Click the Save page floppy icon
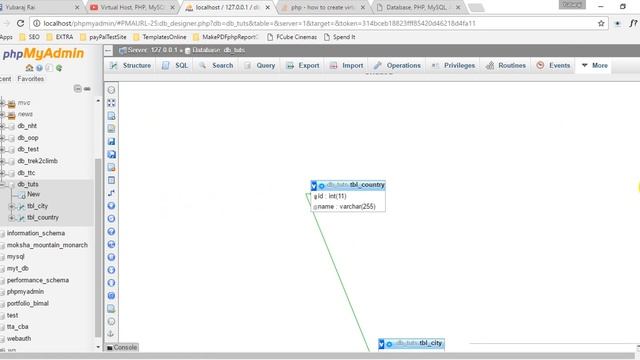640x360 pixels. pos(111,142)
